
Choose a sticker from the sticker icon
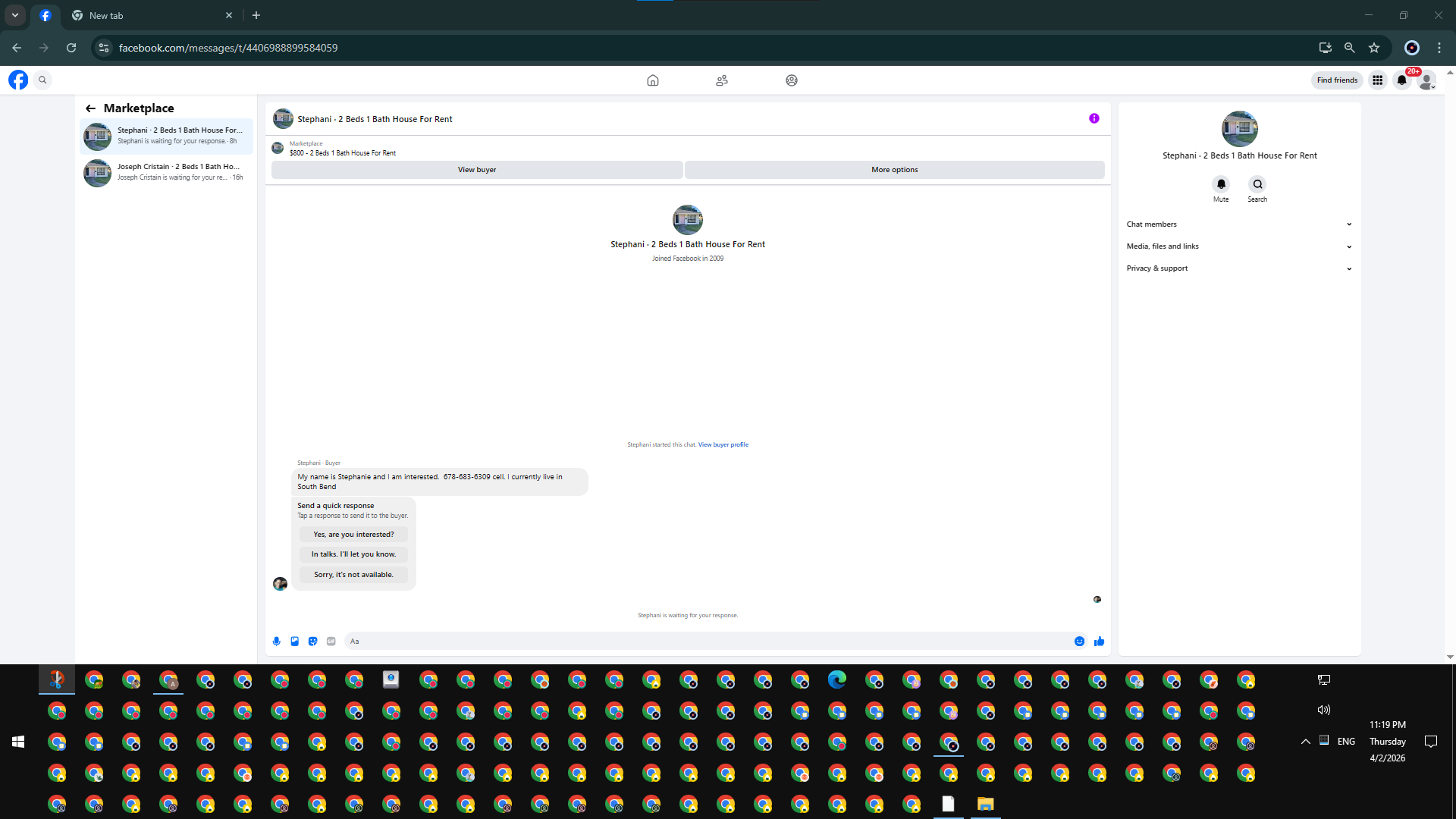click(x=313, y=642)
